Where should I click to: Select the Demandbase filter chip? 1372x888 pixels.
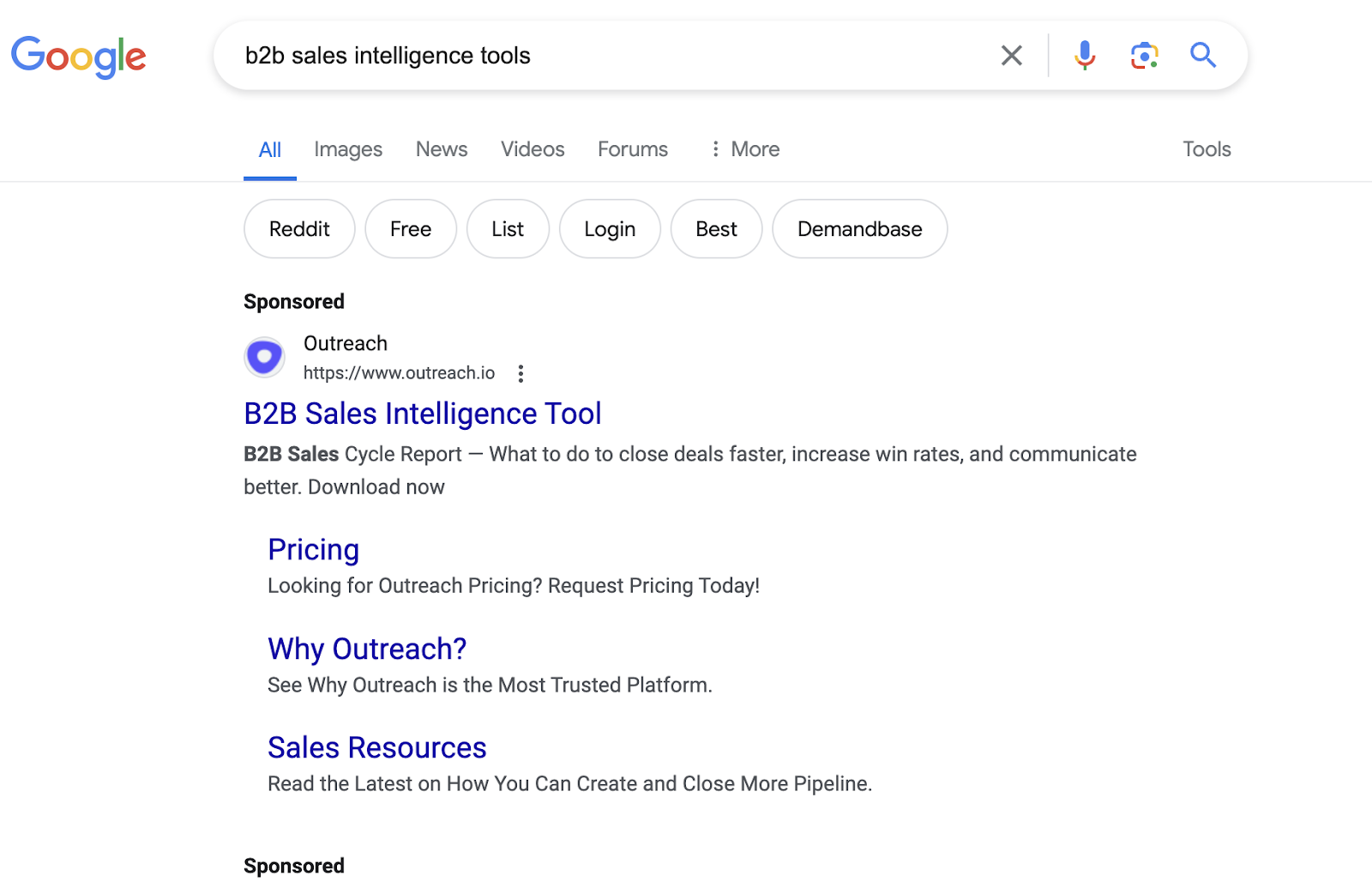[860, 229]
